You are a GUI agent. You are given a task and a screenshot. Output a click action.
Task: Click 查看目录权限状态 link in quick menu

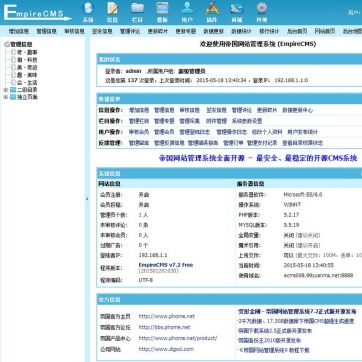point(303,143)
